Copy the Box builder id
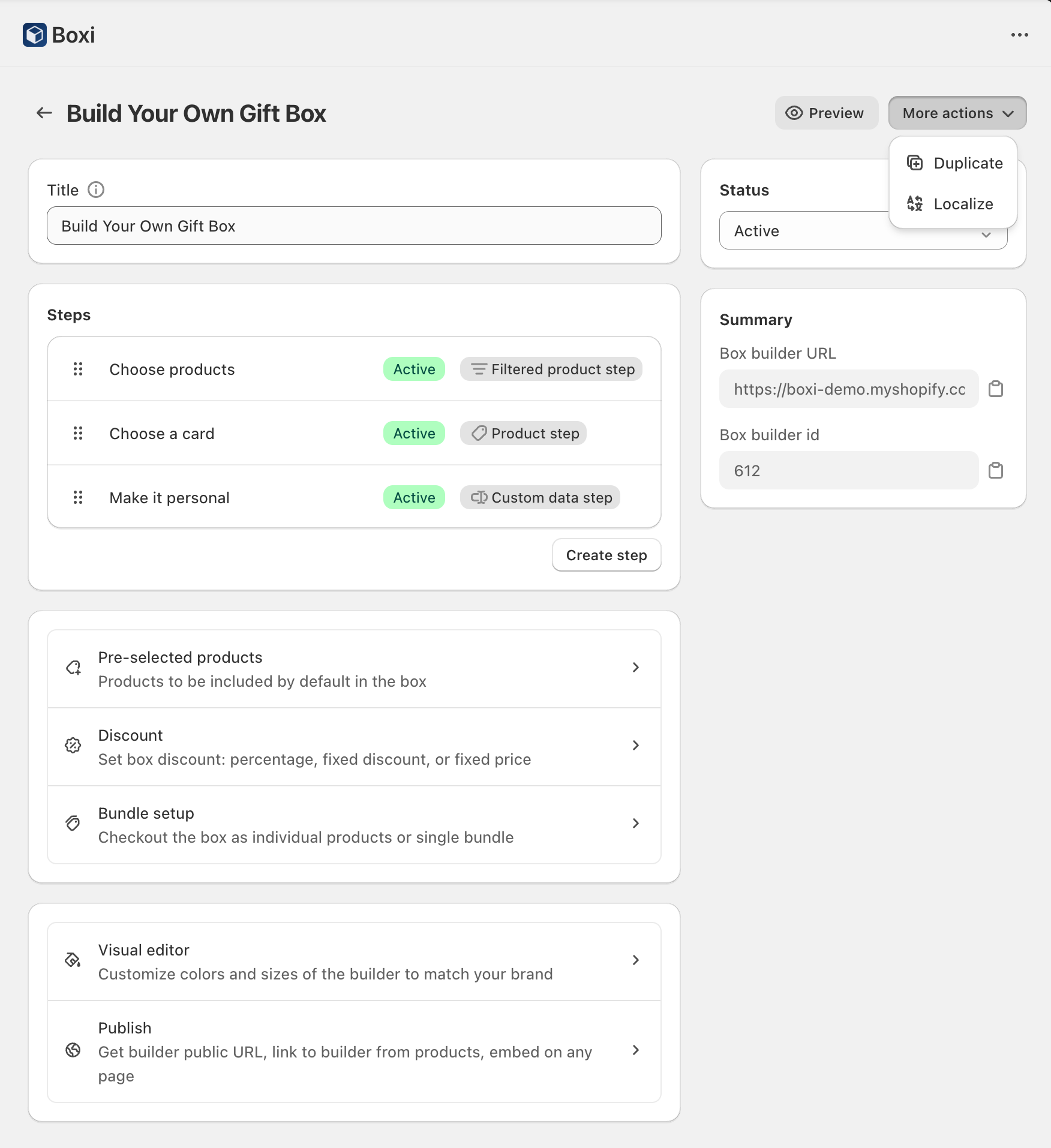 (996, 471)
